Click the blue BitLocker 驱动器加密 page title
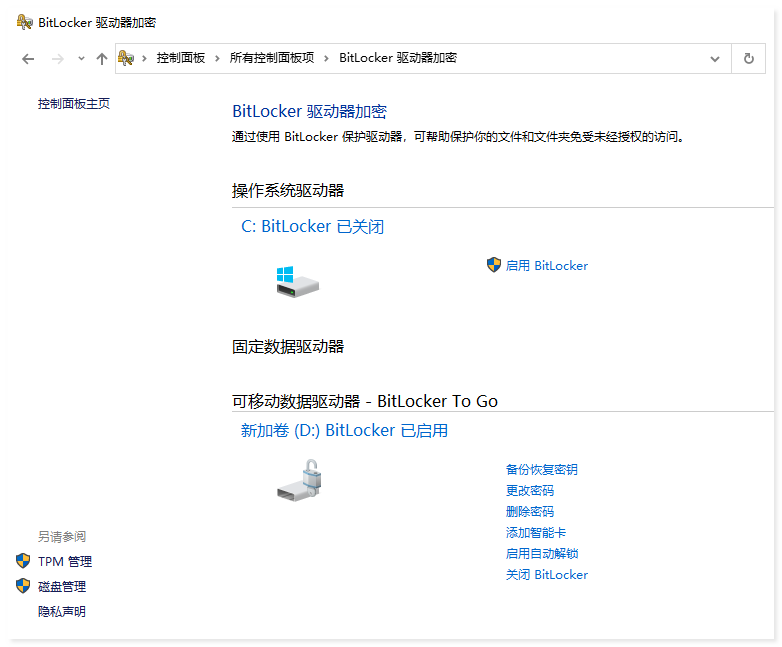This screenshot has height=647, width=782. 309,111
